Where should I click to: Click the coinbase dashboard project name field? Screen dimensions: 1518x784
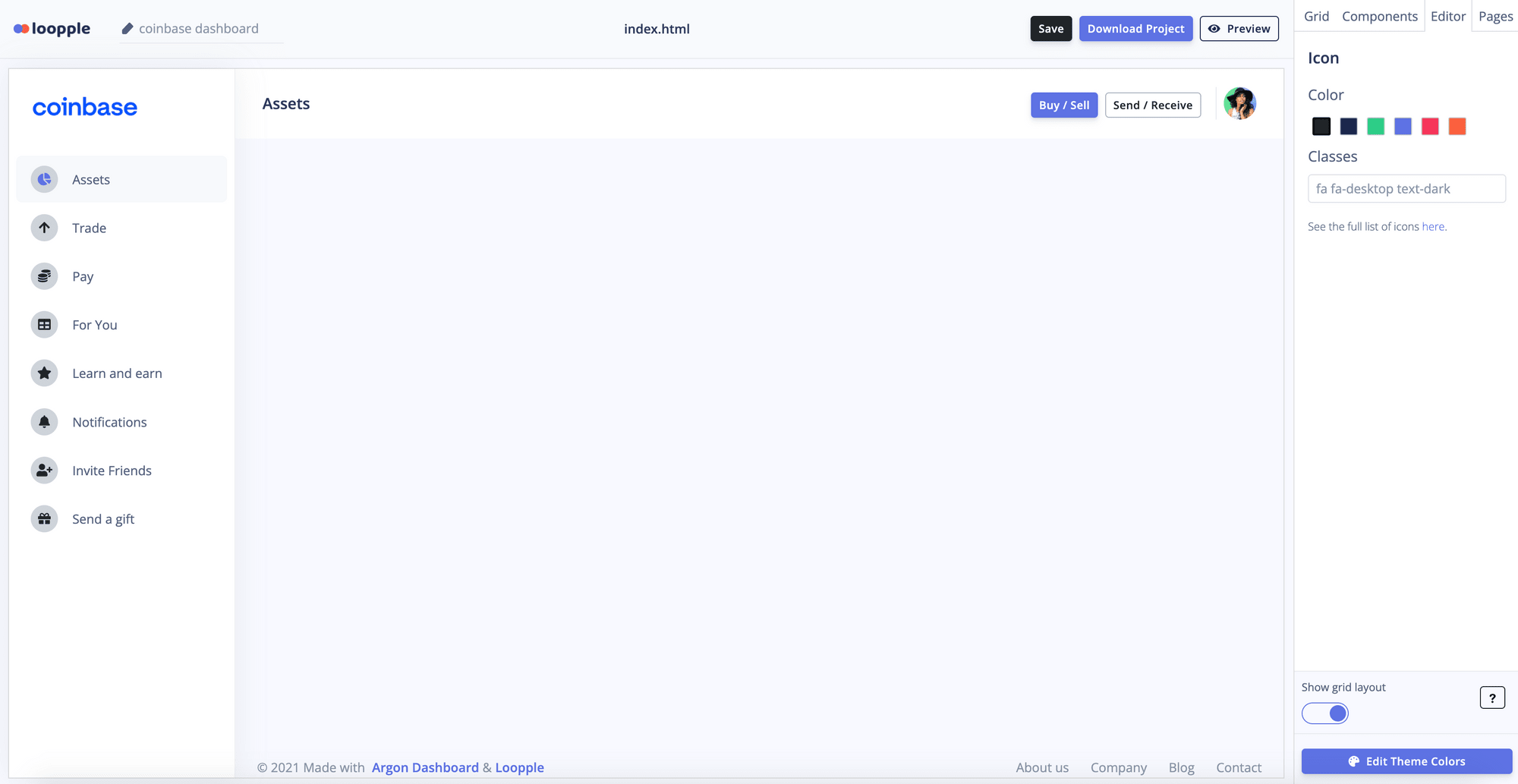click(x=201, y=29)
